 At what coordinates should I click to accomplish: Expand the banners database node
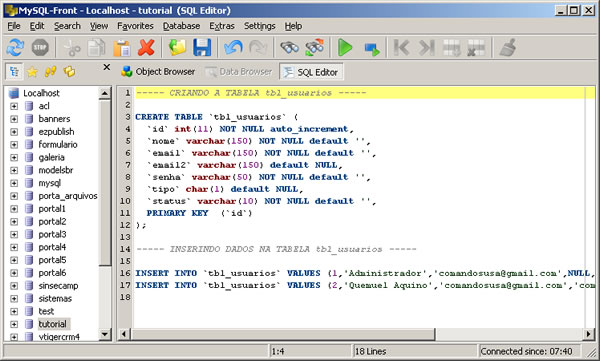(14, 119)
